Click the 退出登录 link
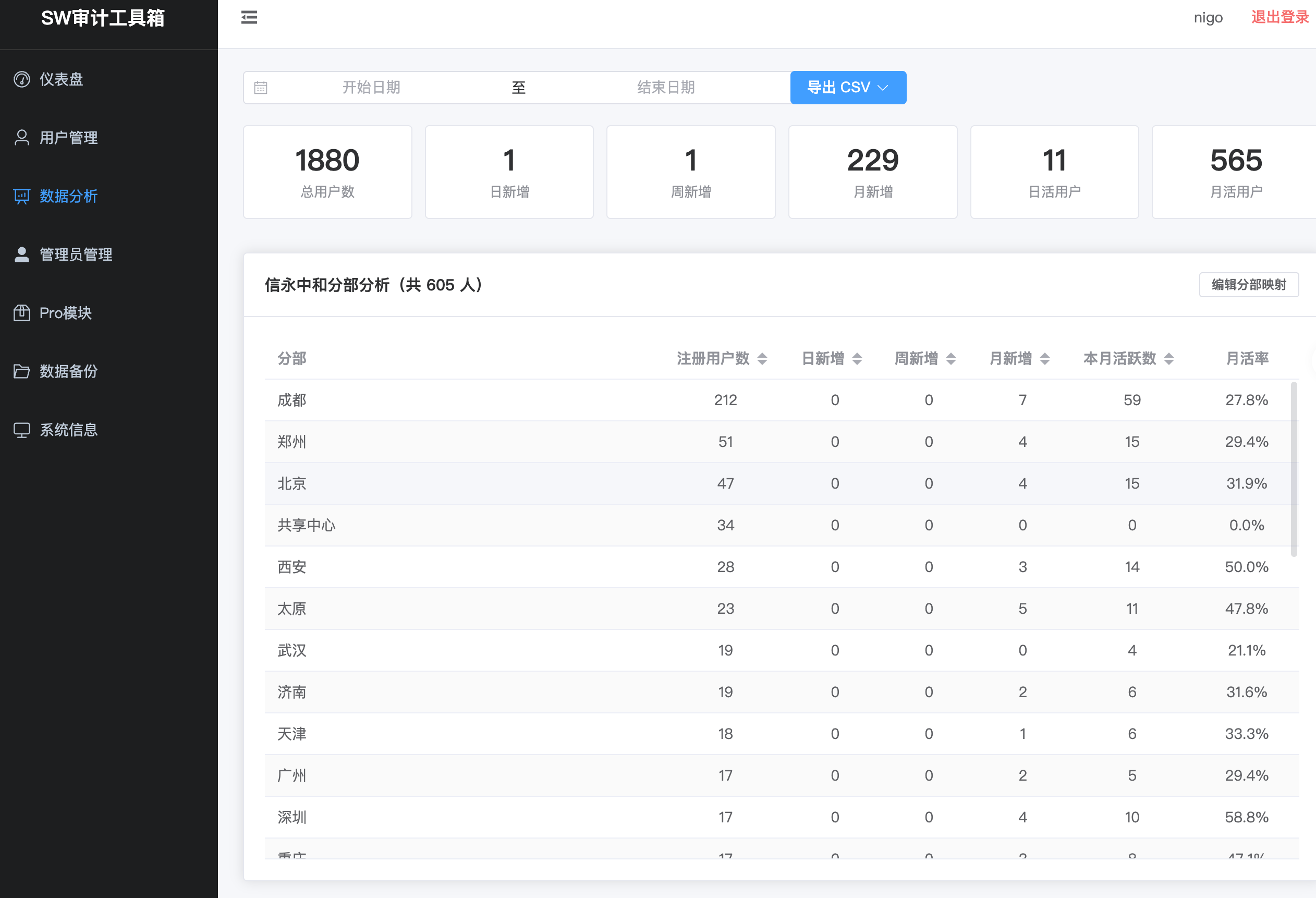The width and height of the screenshot is (1316, 898). 1279,18
